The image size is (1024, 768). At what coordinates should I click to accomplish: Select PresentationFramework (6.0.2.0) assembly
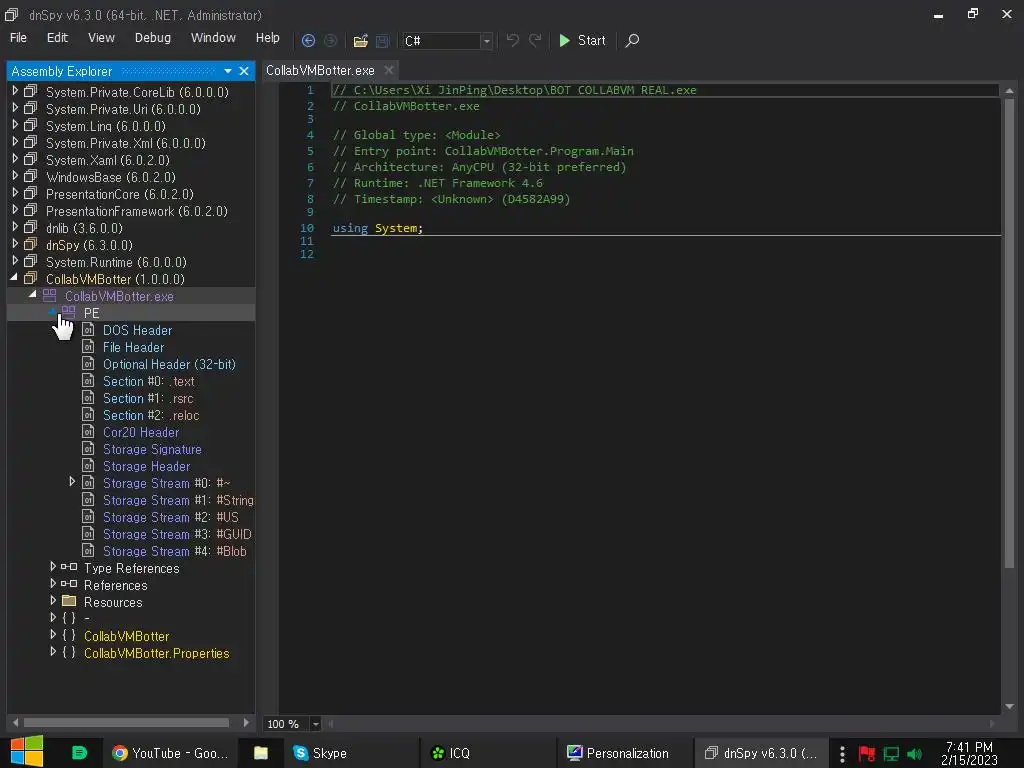pos(136,212)
